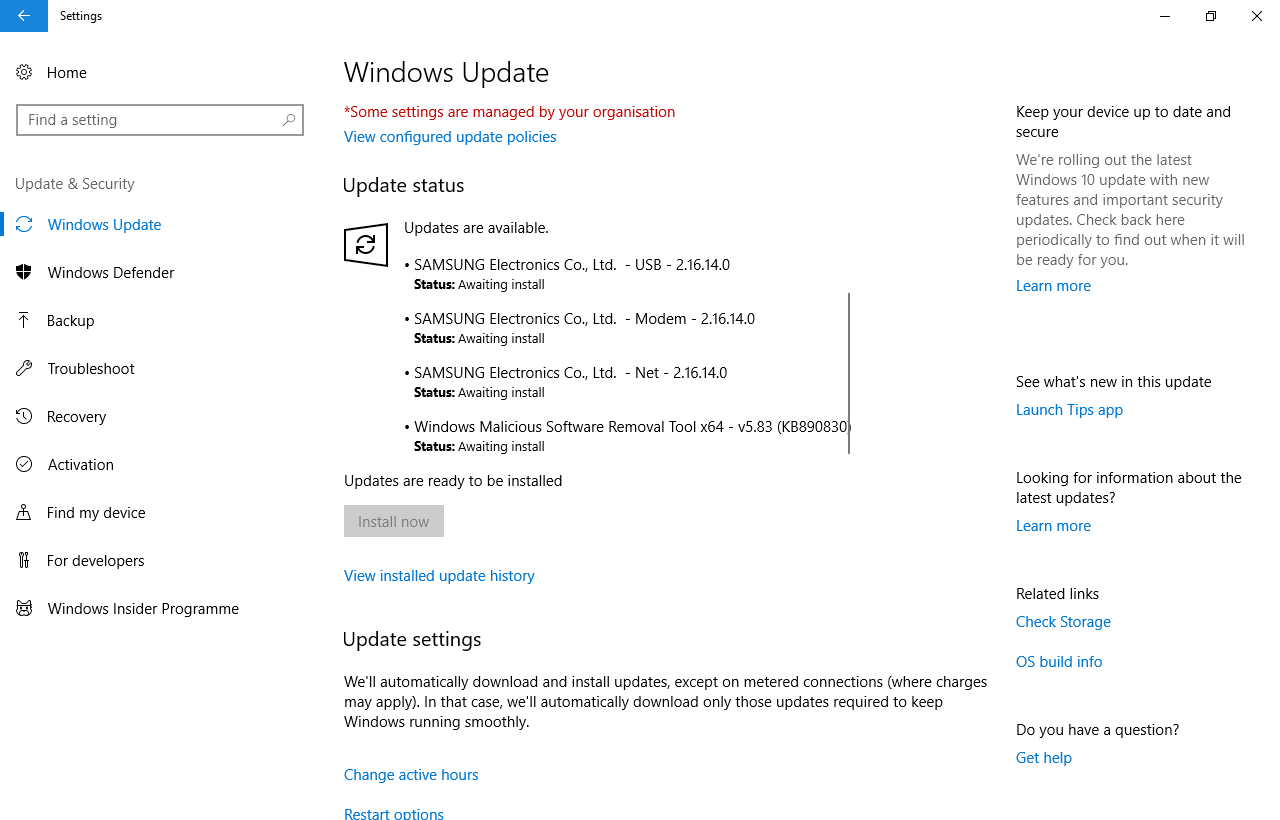Restore down the Settings window
This screenshot has height=820, width=1280.
(x=1211, y=16)
